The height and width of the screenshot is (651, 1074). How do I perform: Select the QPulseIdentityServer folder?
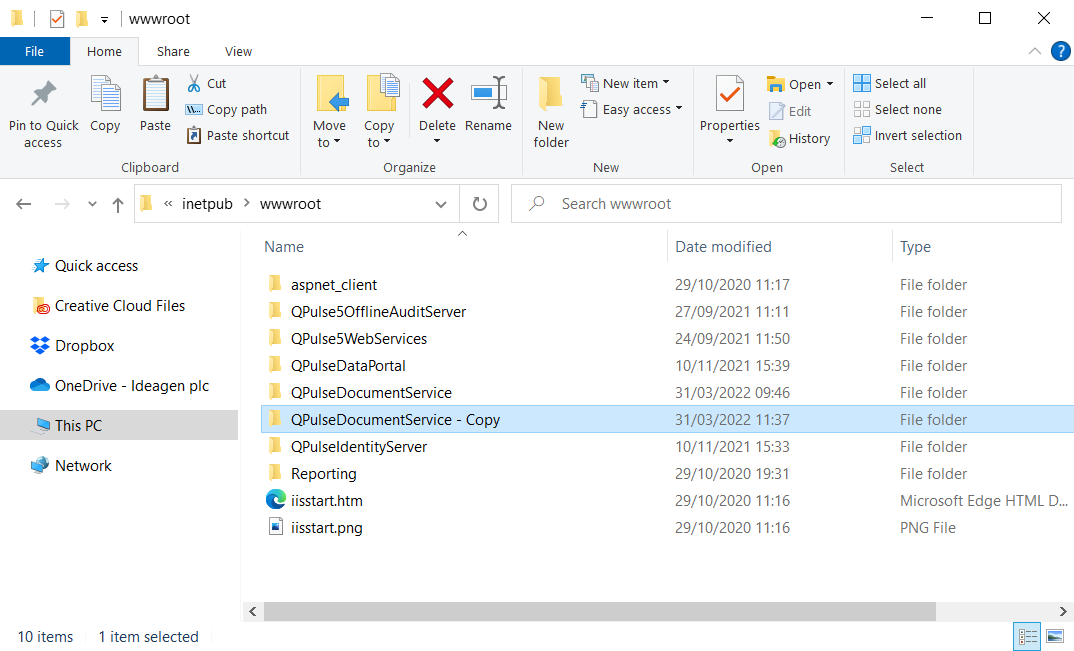coord(359,447)
